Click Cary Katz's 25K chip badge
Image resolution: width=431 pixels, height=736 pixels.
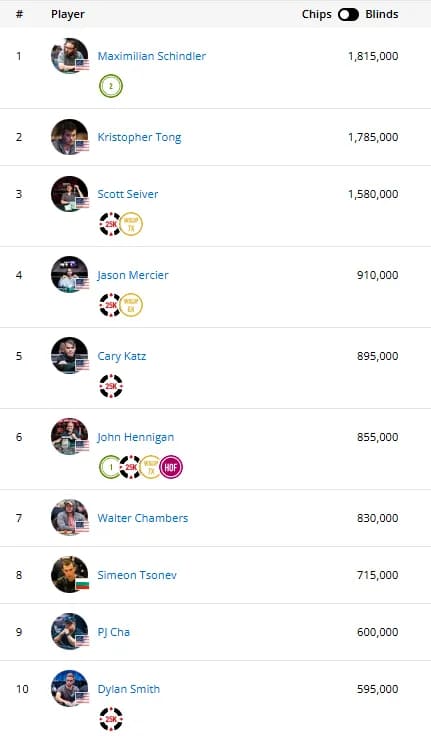click(111, 386)
